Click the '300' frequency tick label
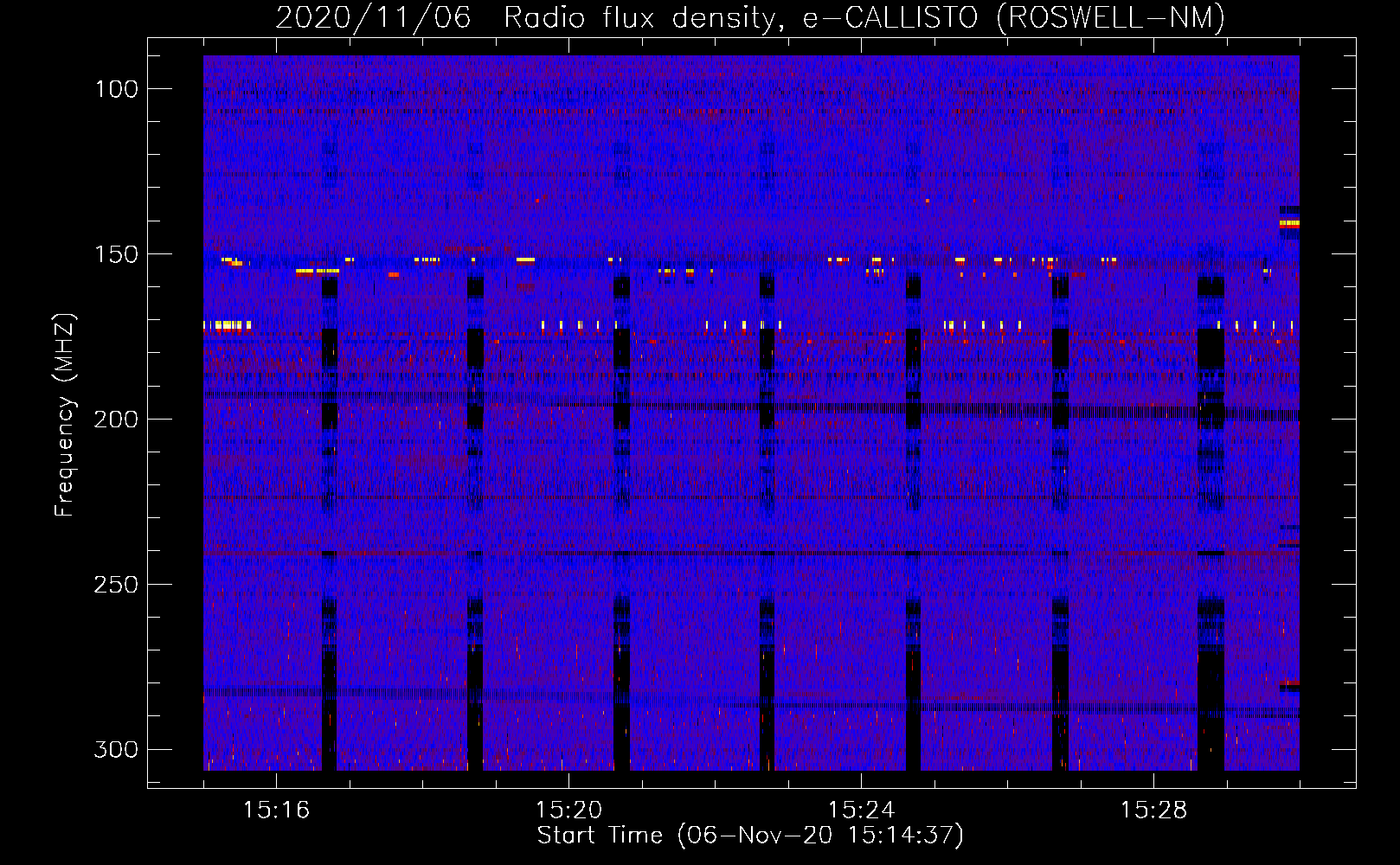Image resolution: width=1400 pixels, height=865 pixels. (116, 749)
